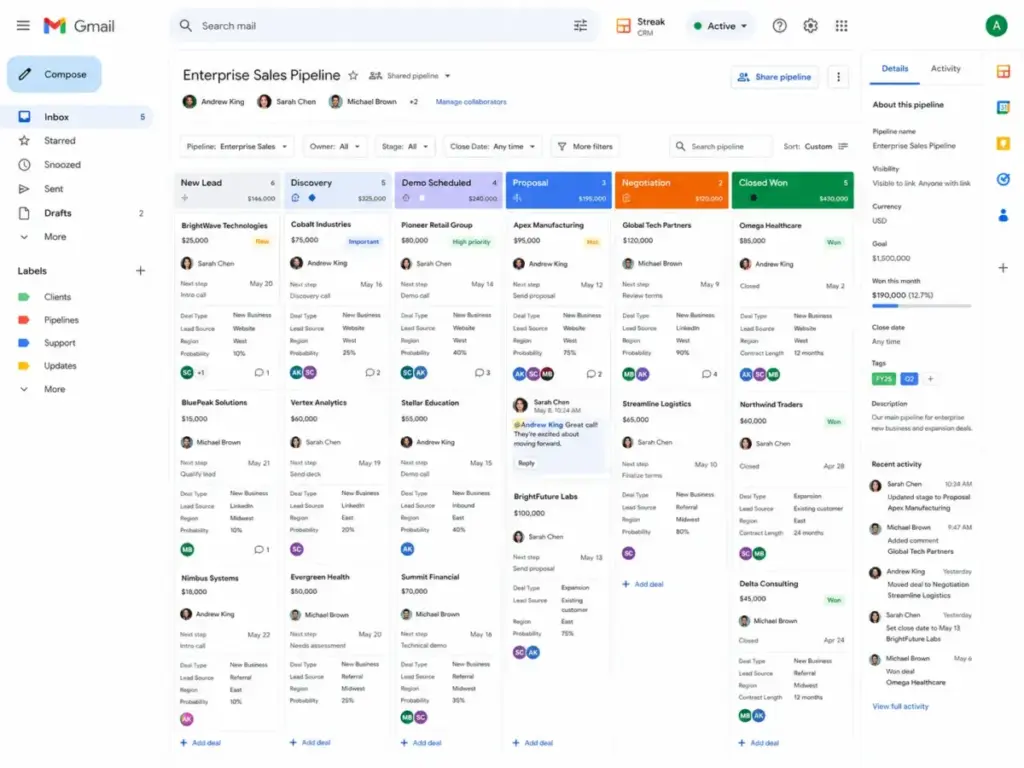Click Manage collaborators link
This screenshot has width=1024, height=768.
click(471, 102)
